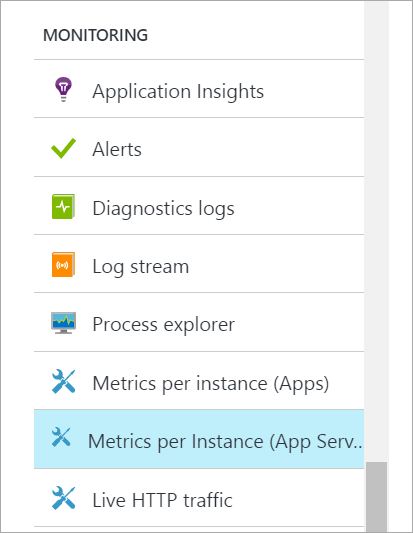Open the Log stream entry
This screenshot has width=413, height=533.
199,264
